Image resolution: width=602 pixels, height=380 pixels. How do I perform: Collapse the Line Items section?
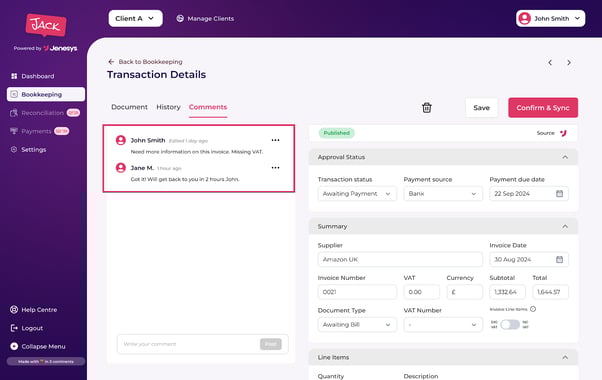click(565, 358)
